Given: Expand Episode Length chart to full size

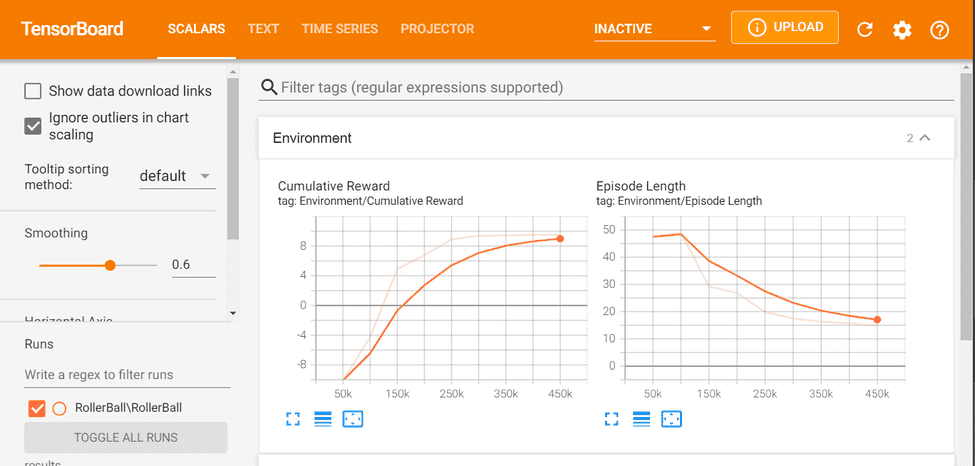Looking at the screenshot, I should coord(612,419).
